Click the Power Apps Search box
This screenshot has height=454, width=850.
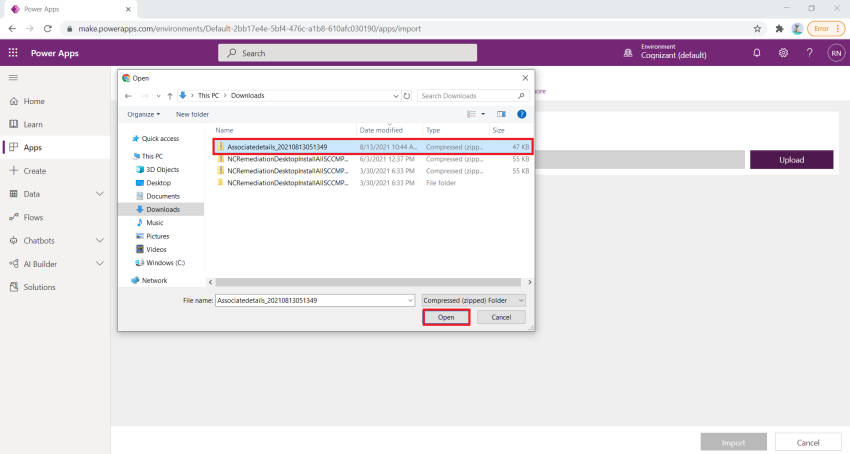347,53
